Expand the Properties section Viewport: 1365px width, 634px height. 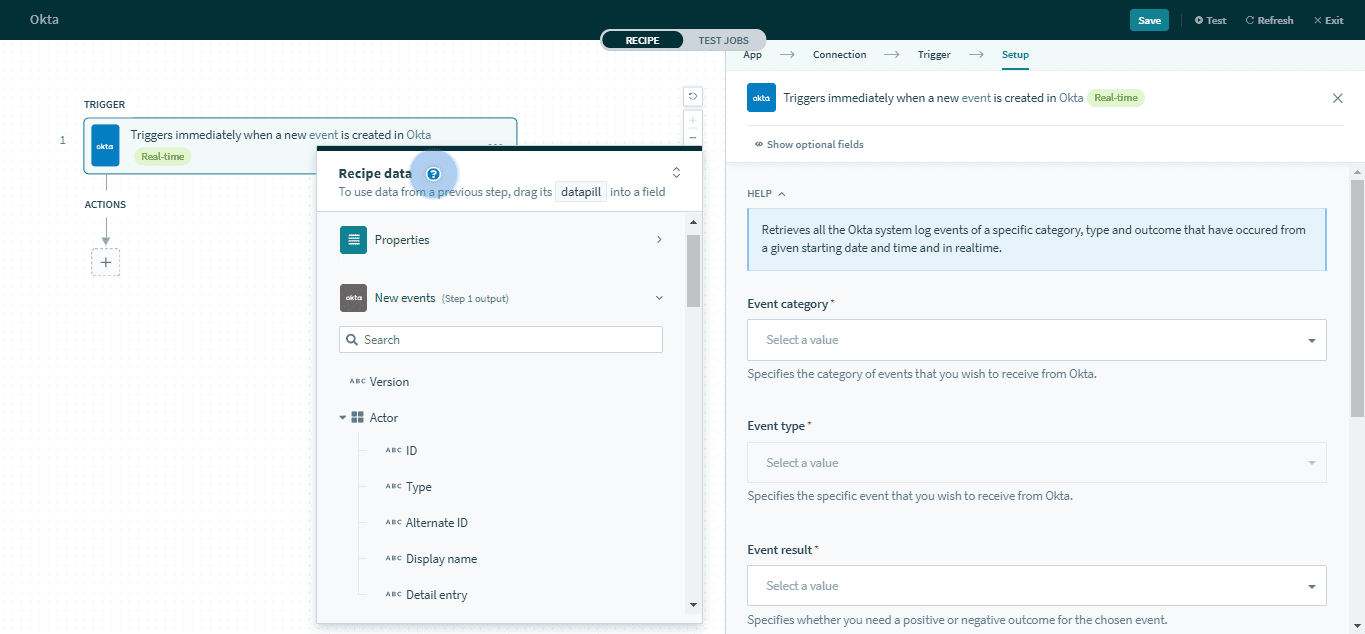[x=658, y=240]
